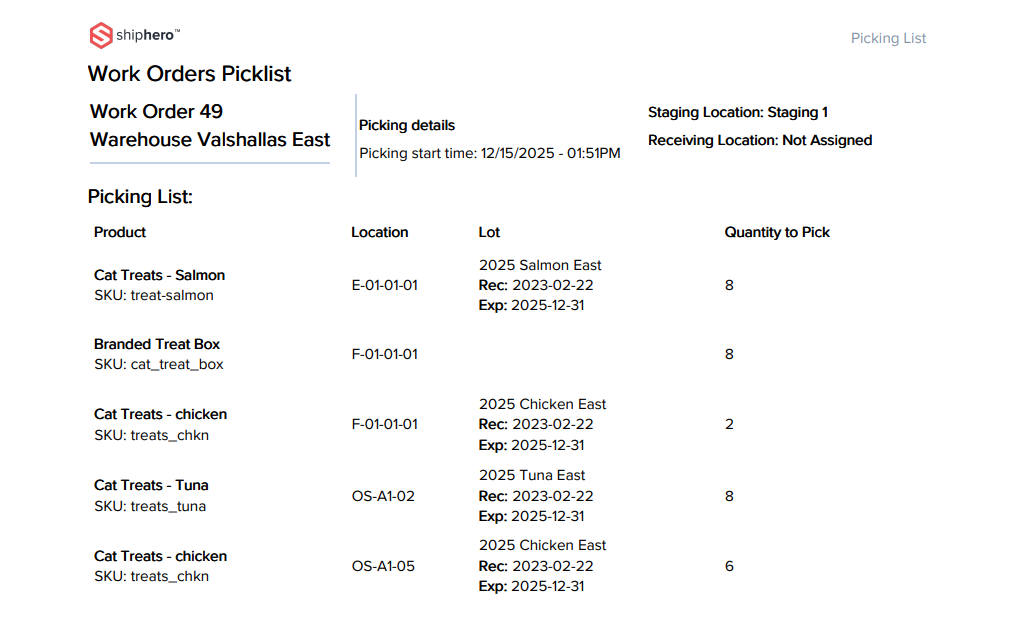Select the Staging Location: Staging 1 text
The height and width of the screenshot is (617, 1018).
pyautogui.click(x=737, y=112)
